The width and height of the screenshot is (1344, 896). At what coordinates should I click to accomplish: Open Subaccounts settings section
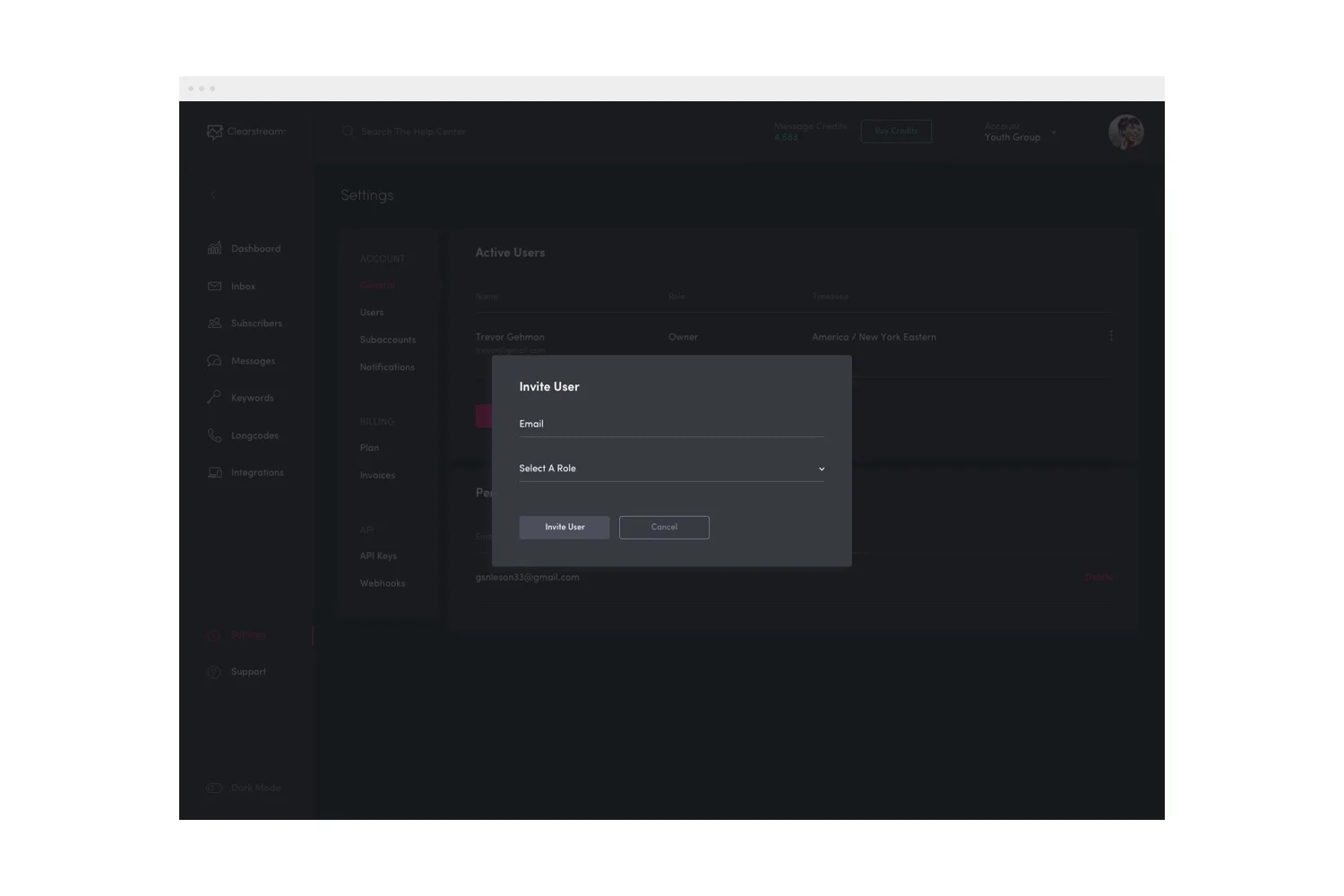(388, 340)
